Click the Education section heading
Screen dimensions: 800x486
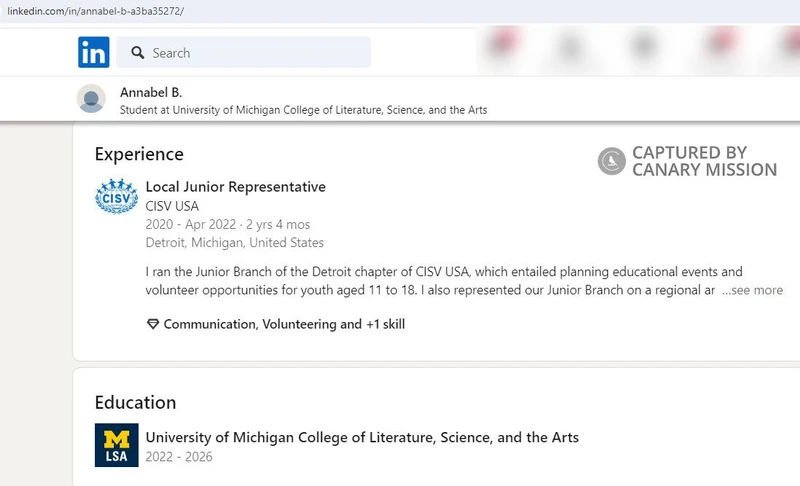point(135,402)
